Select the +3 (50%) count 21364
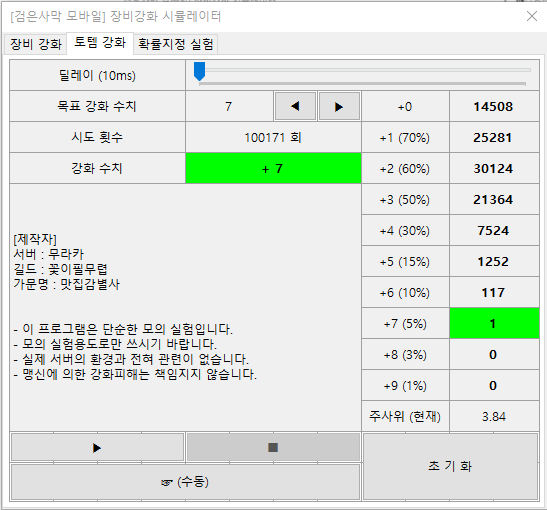The width and height of the screenshot is (547, 510). point(494,199)
